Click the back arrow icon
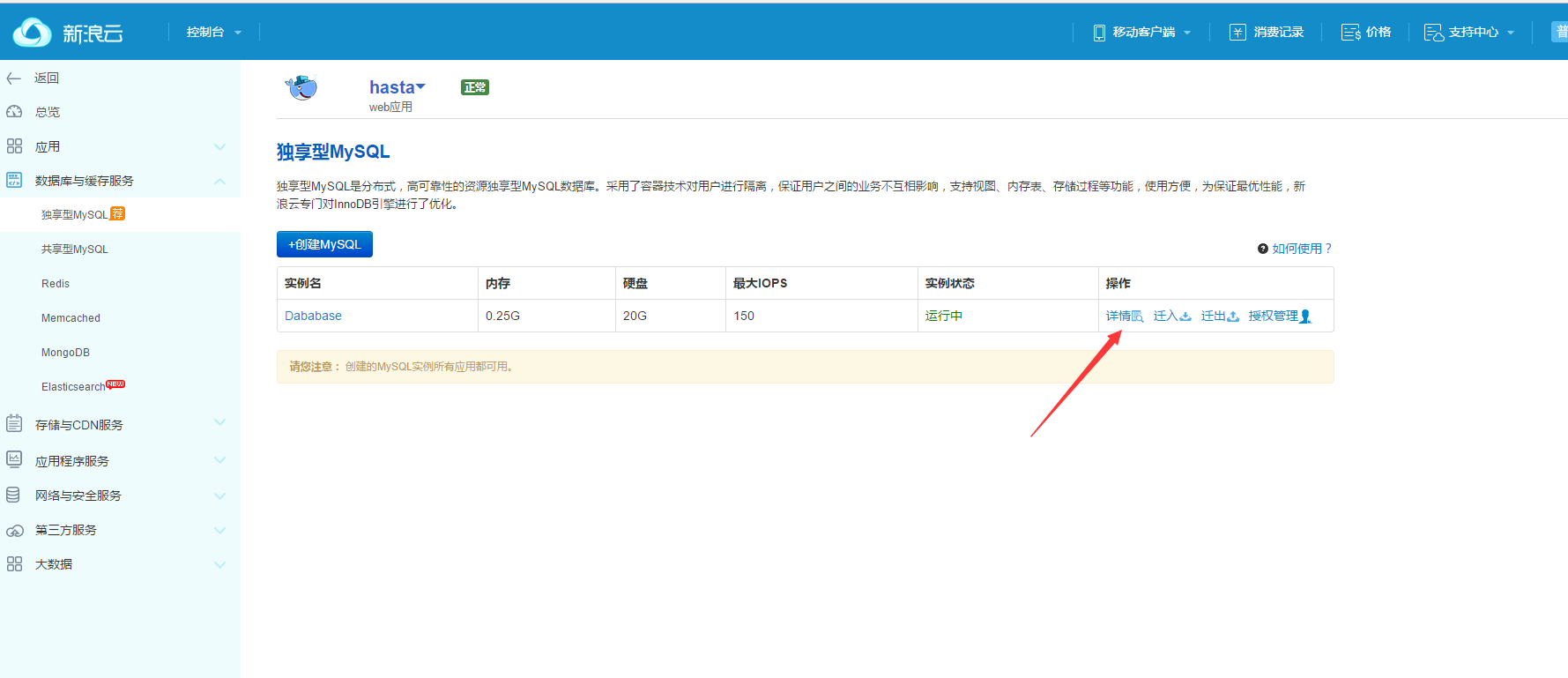This screenshot has height=678, width=1568. point(14,78)
